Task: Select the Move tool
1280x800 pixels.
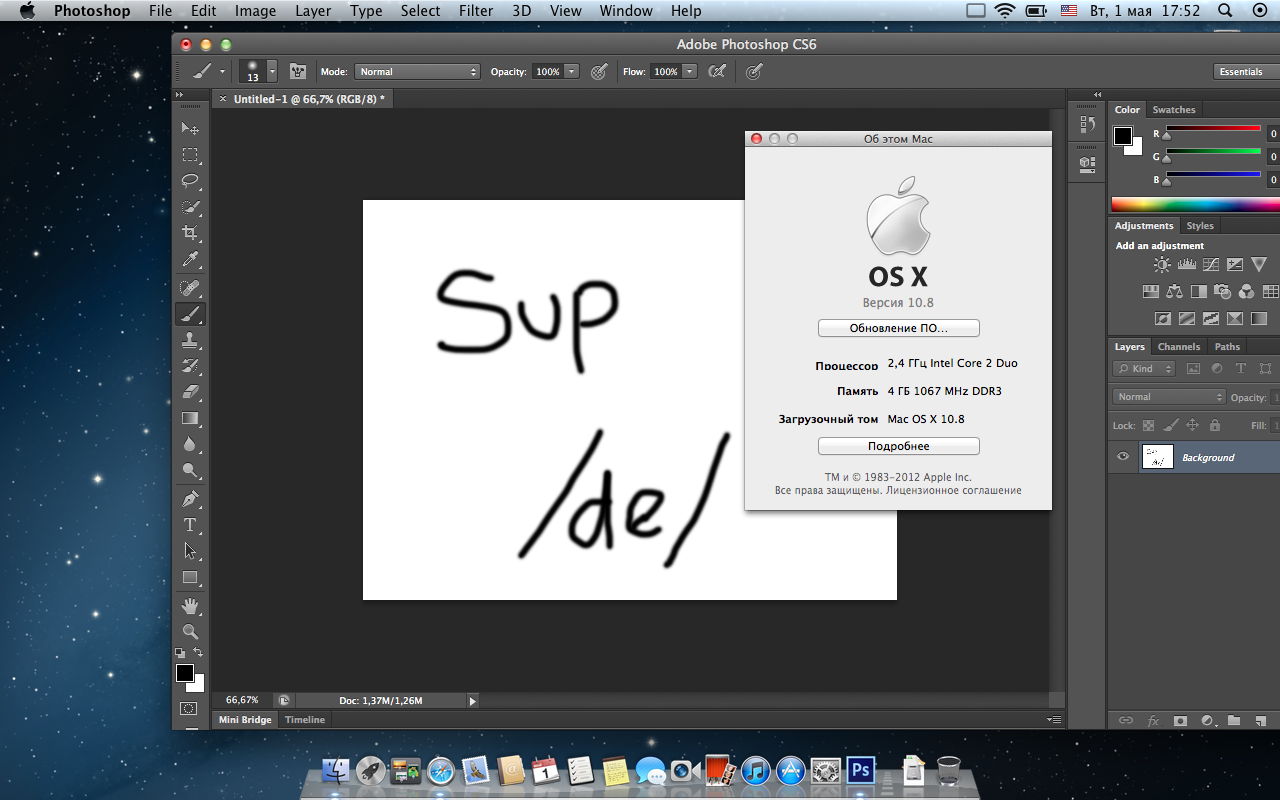Action: click(x=189, y=129)
